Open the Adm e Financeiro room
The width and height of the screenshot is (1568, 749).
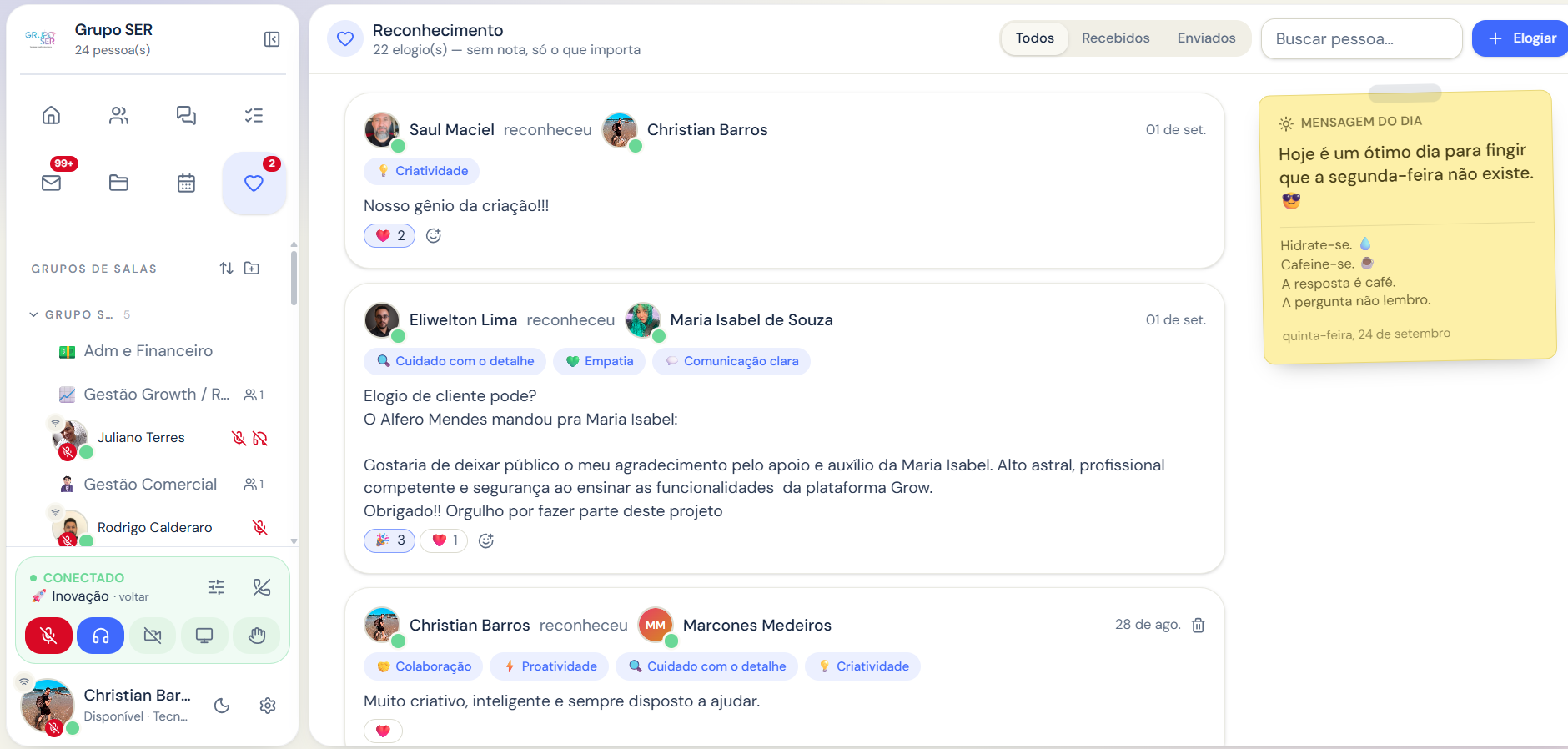click(x=148, y=351)
